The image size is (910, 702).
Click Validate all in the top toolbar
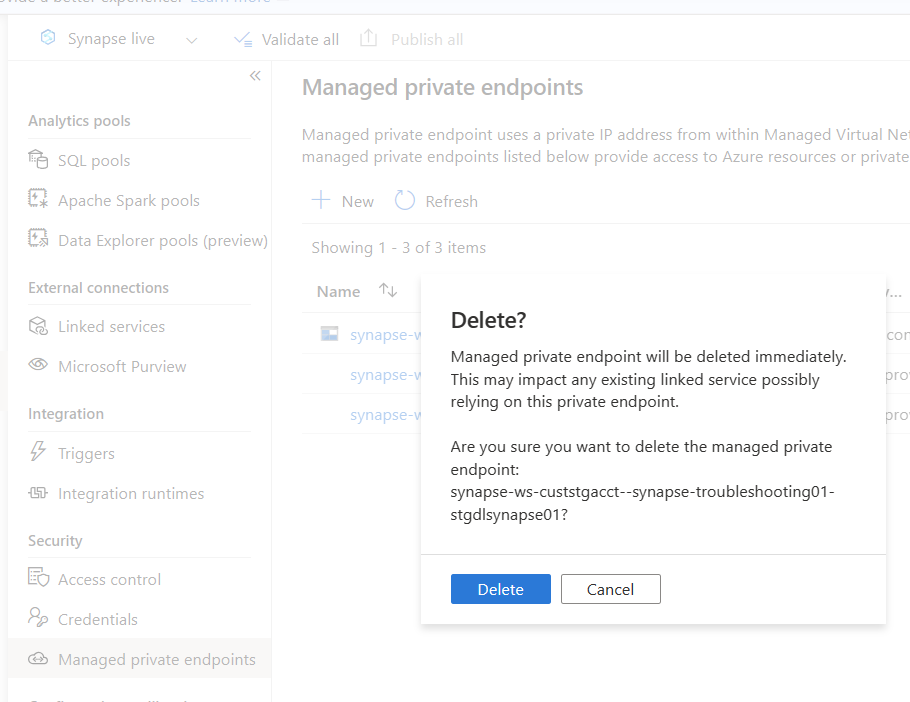287,39
